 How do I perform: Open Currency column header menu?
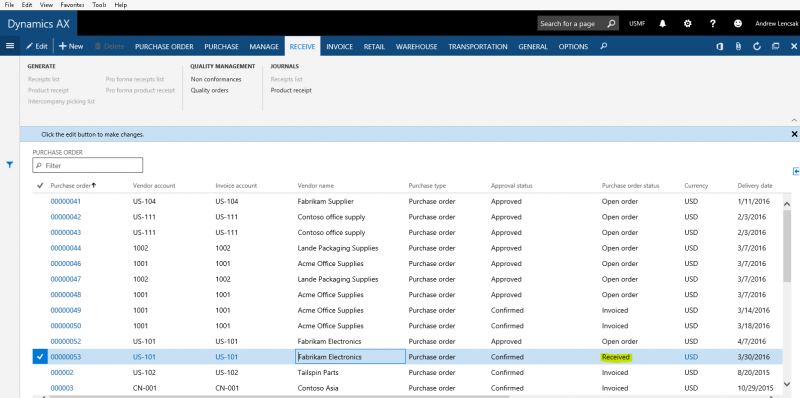696,186
